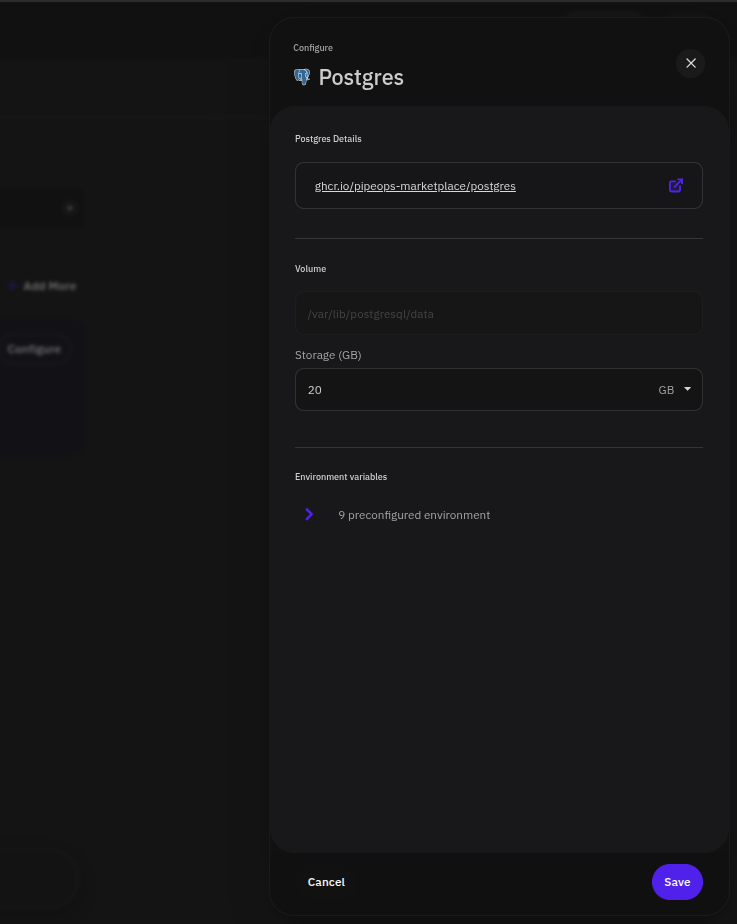Close the Postgres configure panel
This screenshot has width=737, height=924.
690,63
